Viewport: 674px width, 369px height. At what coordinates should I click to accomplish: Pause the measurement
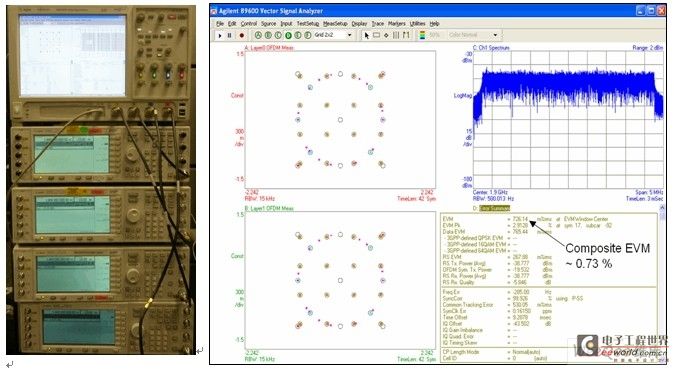coord(230,35)
